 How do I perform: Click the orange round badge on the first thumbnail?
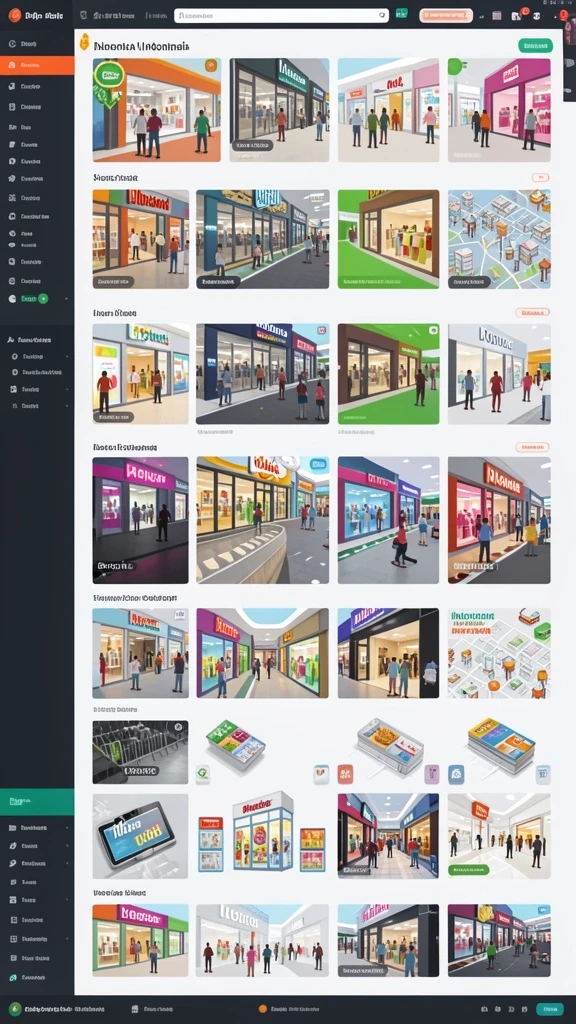(x=210, y=65)
